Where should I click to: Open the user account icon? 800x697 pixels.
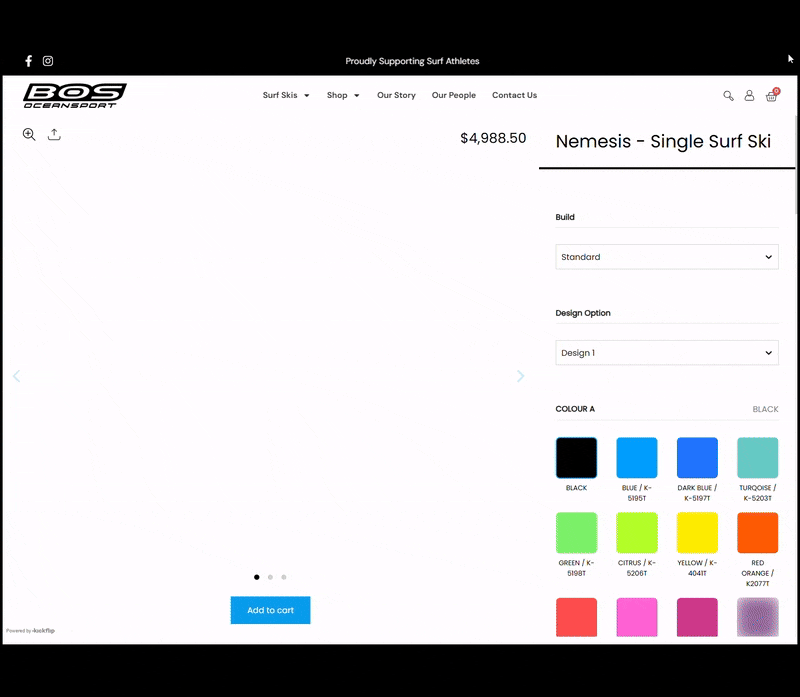tap(749, 96)
